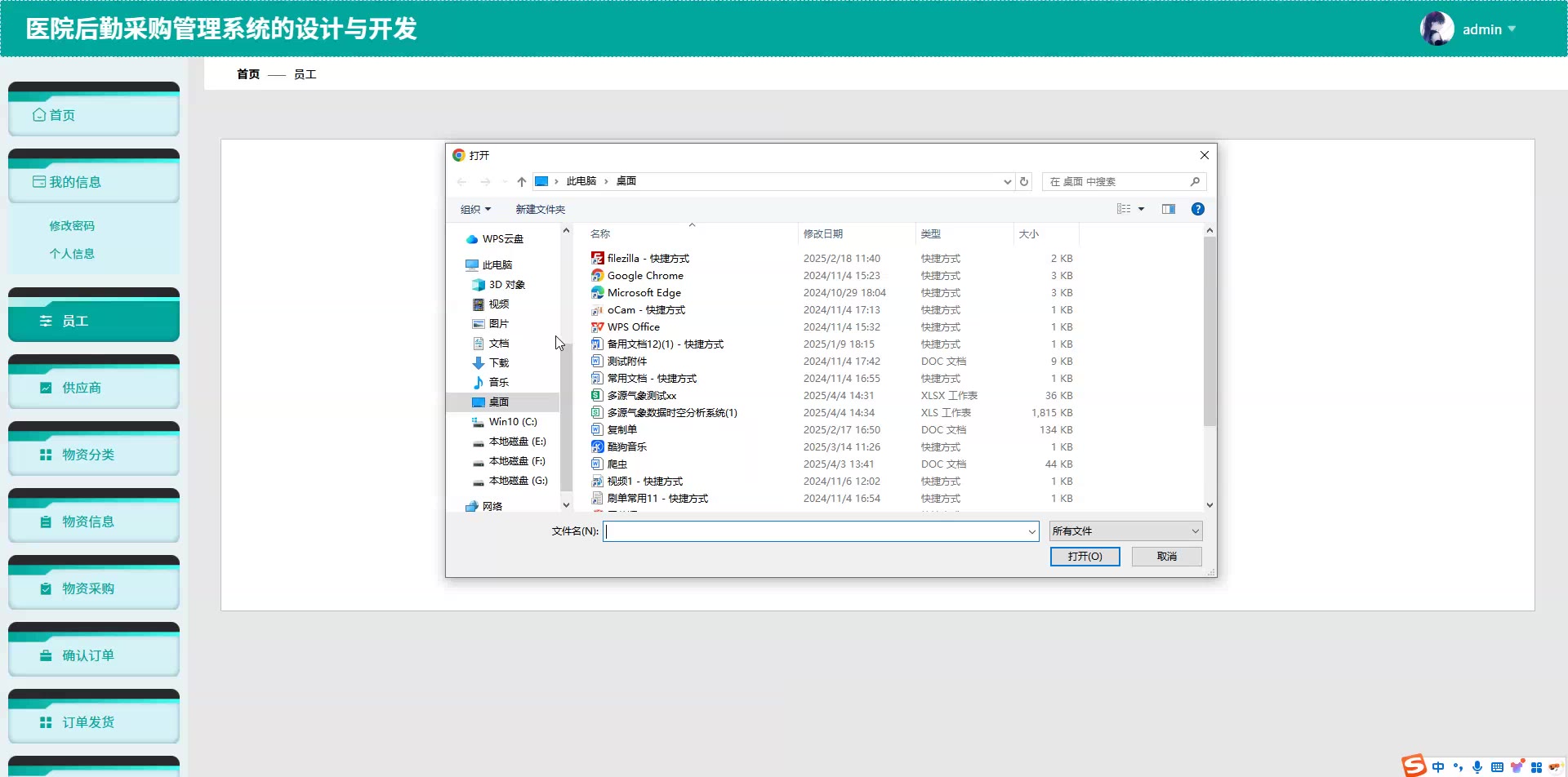Select the 测试附件 DOC file icon
This screenshot has height=777, width=1568.
coord(597,362)
